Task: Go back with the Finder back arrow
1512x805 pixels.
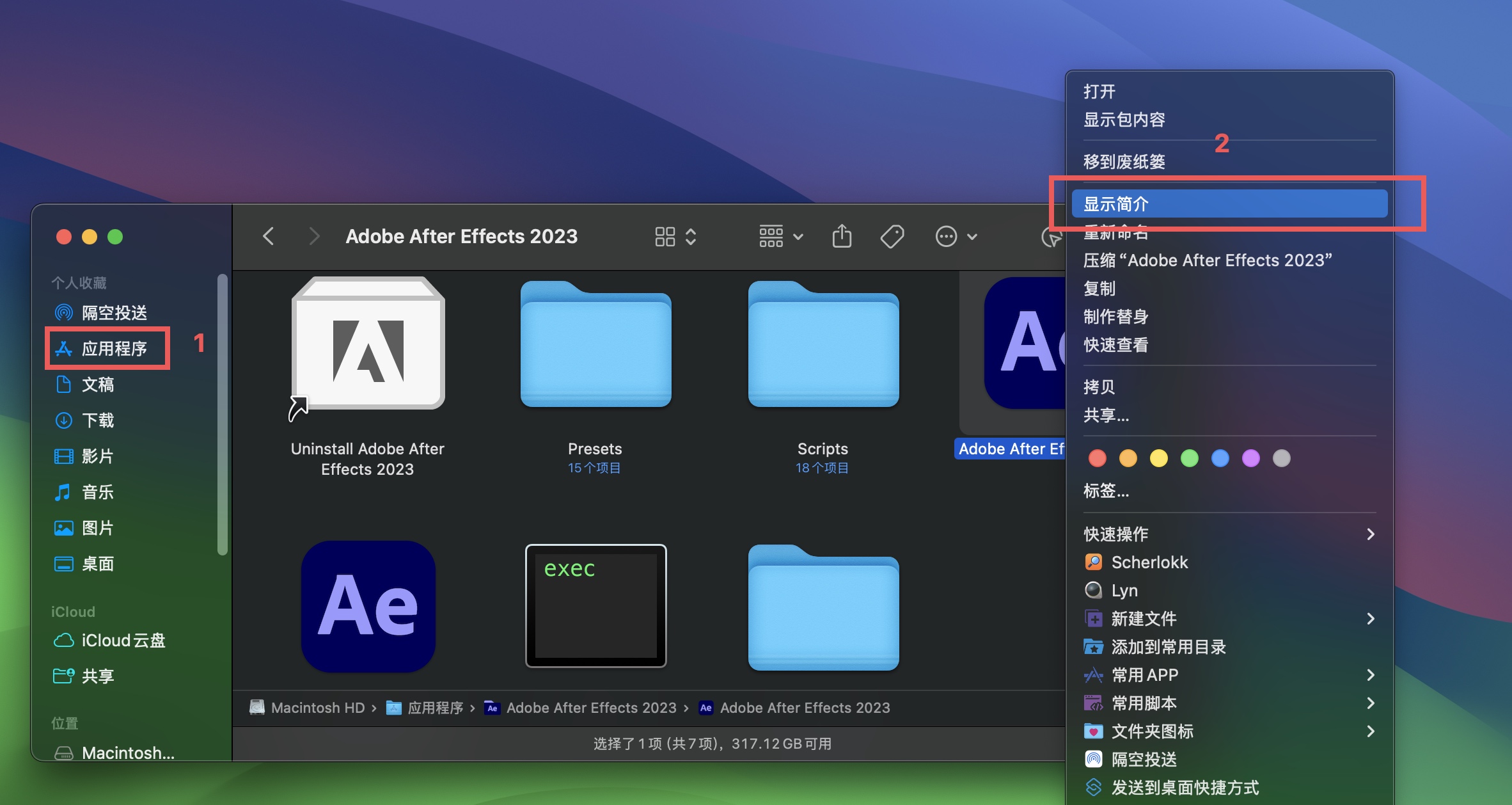Action: pyautogui.click(x=269, y=236)
